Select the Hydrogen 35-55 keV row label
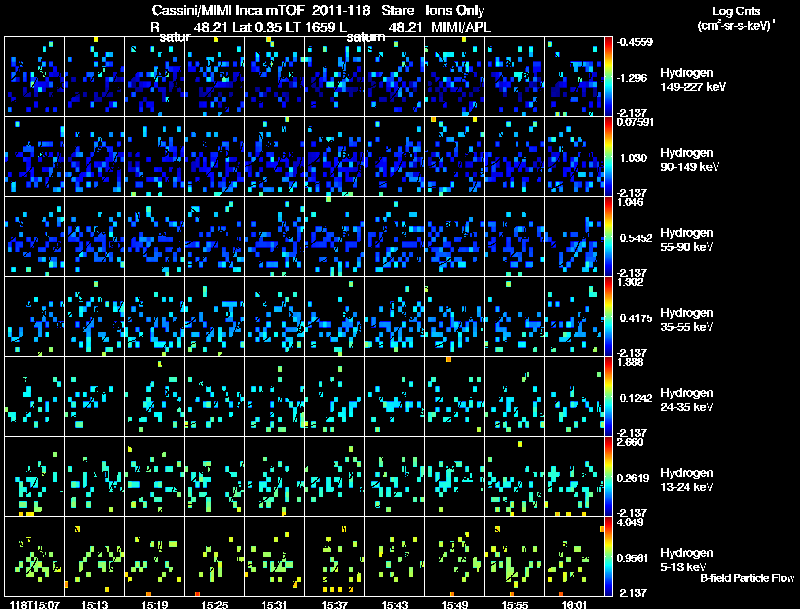800x609 pixels. coord(687,320)
